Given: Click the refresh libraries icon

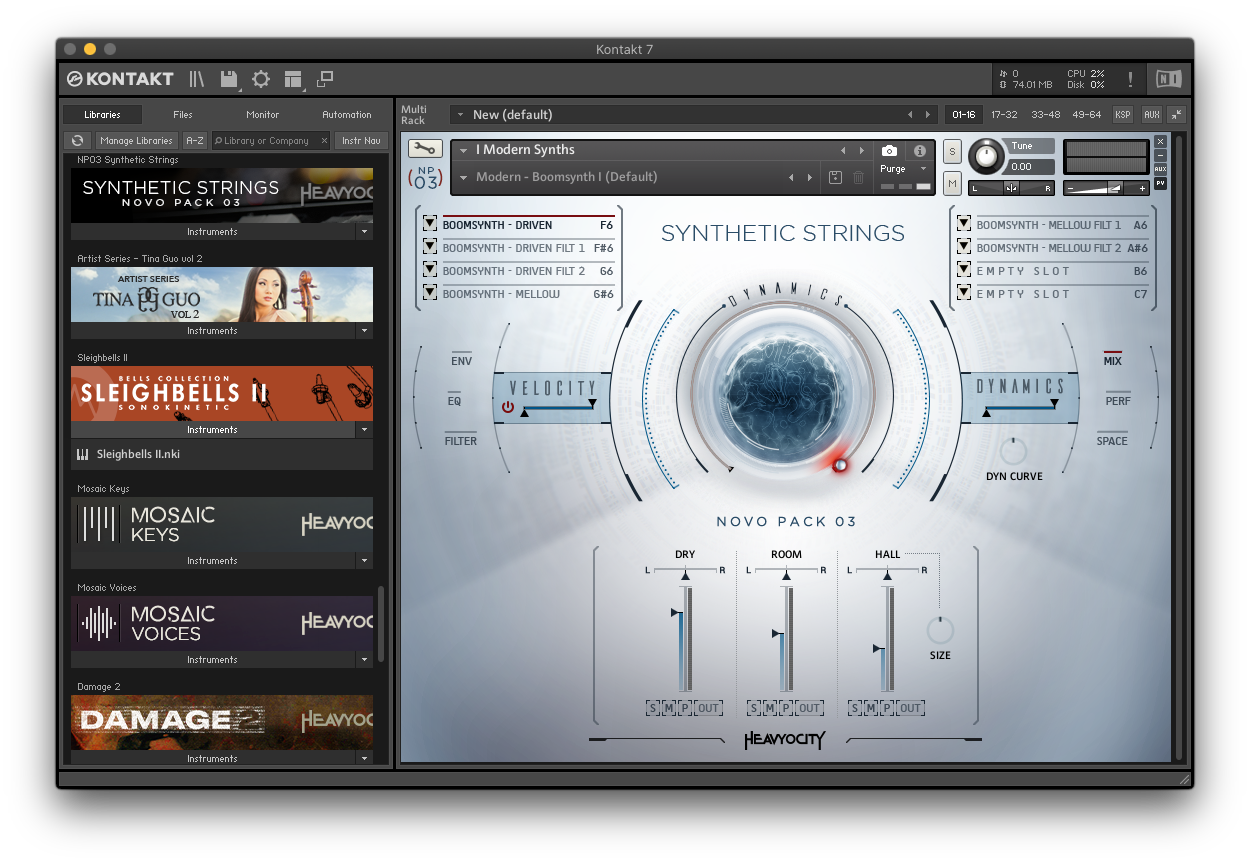Looking at the screenshot, I should [x=77, y=141].
